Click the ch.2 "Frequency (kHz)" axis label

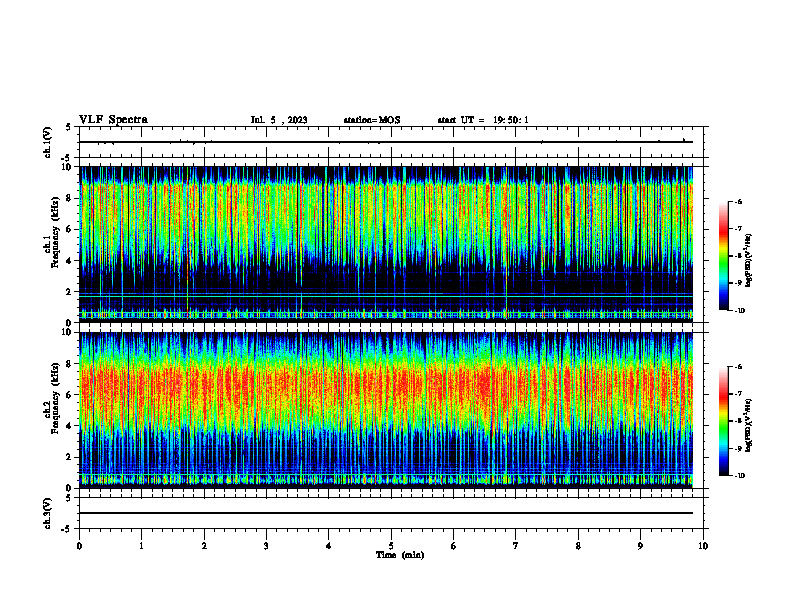point(55,398)
